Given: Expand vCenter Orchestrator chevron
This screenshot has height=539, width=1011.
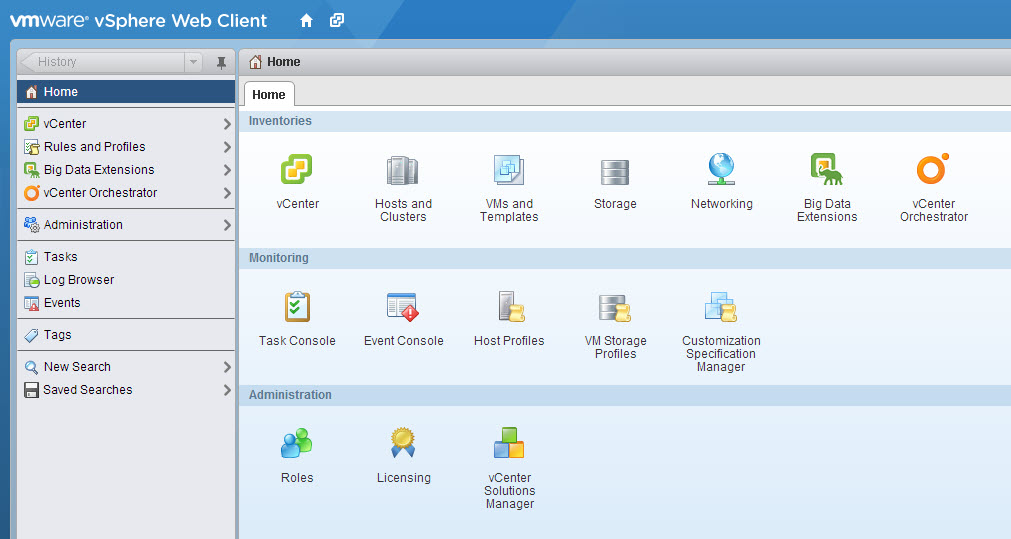Looking at the screenshot, I should click(x=227, y=193).
